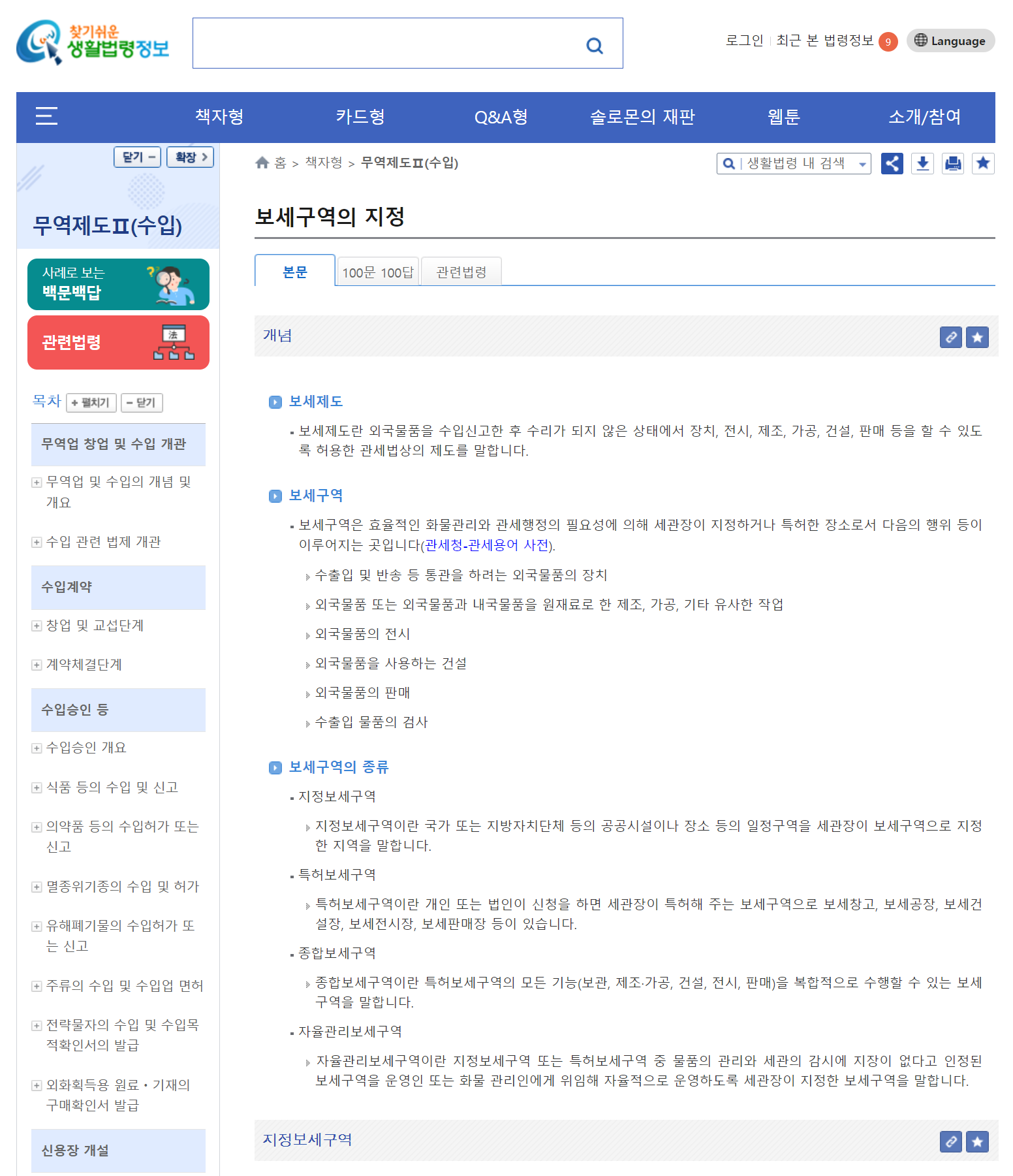Click 펼치기 button next to 목차

91,402
